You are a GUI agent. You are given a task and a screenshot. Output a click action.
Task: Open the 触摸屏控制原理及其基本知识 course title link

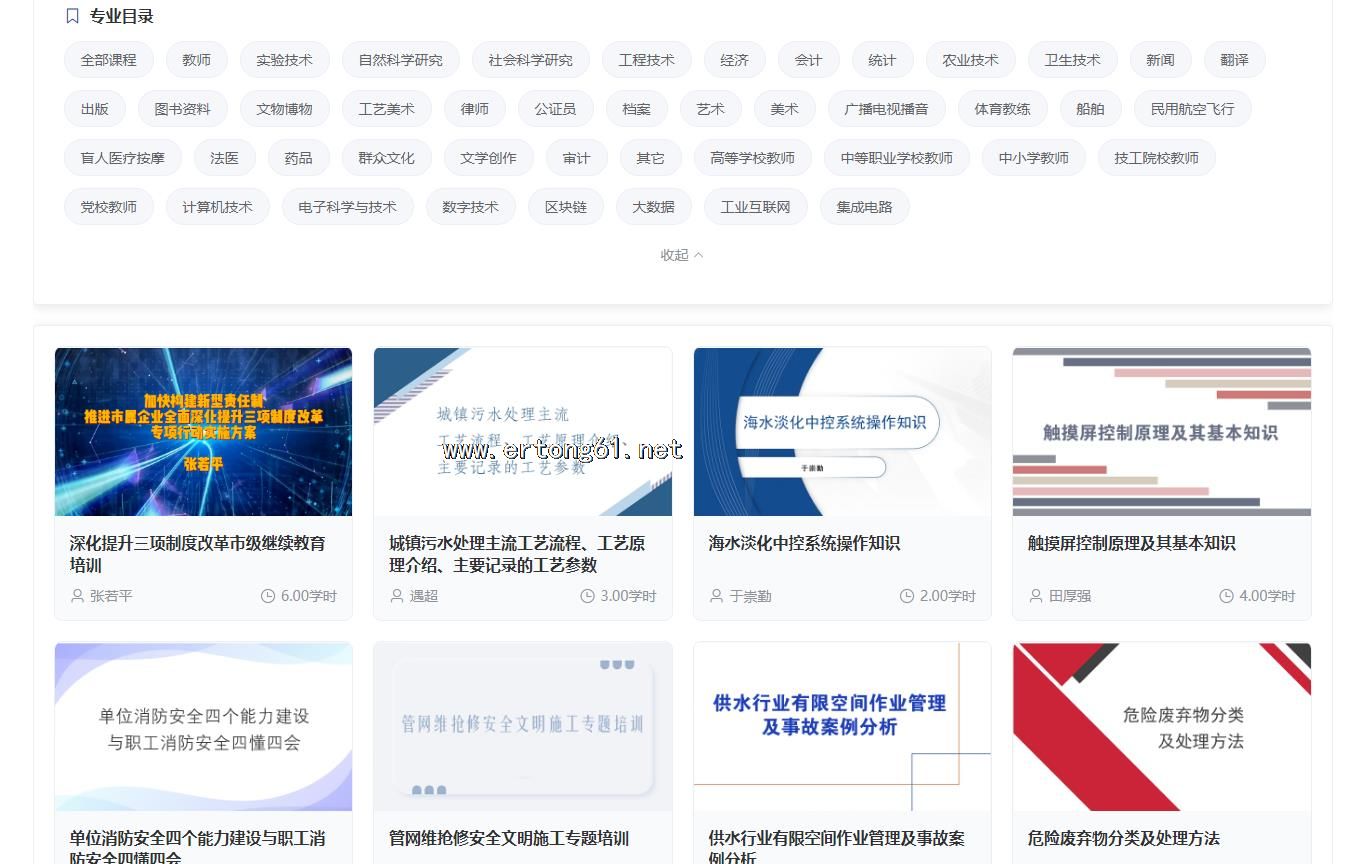click(x=1131, y=543)
